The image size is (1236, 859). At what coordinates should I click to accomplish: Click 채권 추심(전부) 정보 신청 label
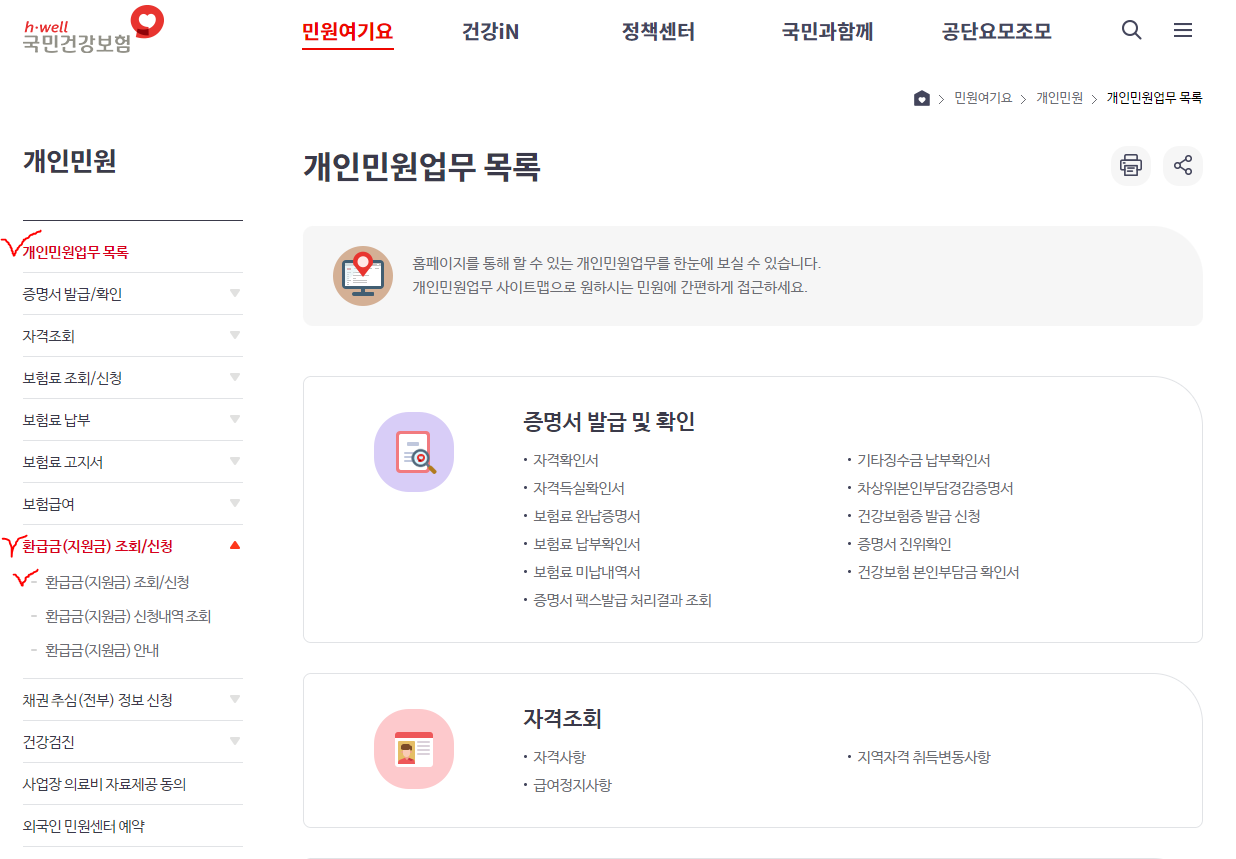tap(98, 700)
